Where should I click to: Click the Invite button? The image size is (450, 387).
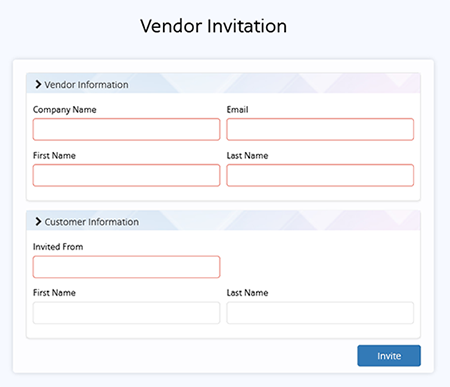[x=389, y=356]
